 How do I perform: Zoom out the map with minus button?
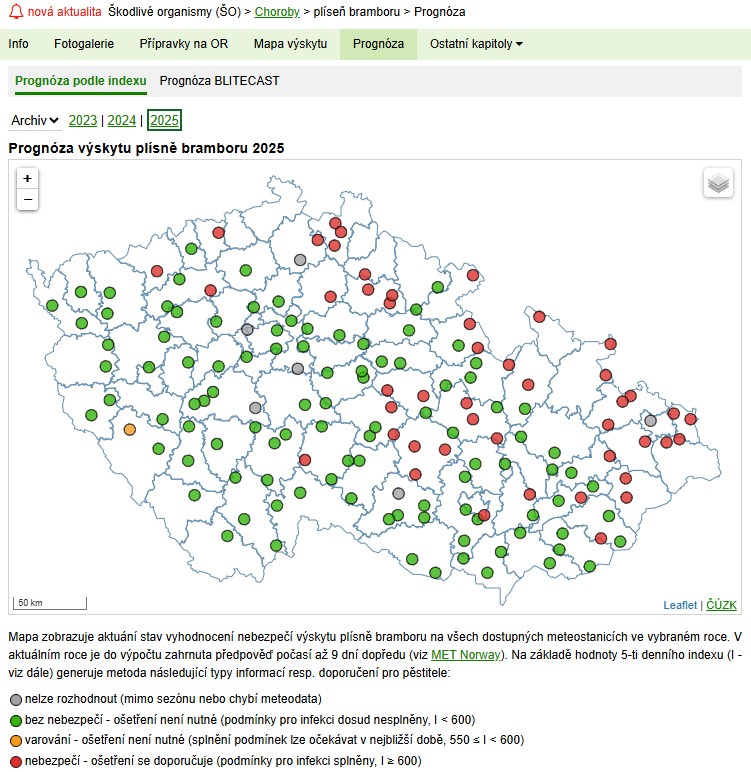pyautogui.click(x=28, y=199)
